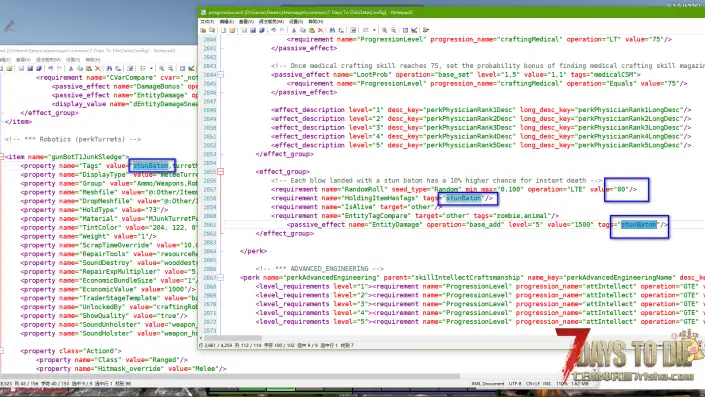Open 设置(S) menu in front Notepad2 window
Screen dimensions: 705x397
pos(296,21)
